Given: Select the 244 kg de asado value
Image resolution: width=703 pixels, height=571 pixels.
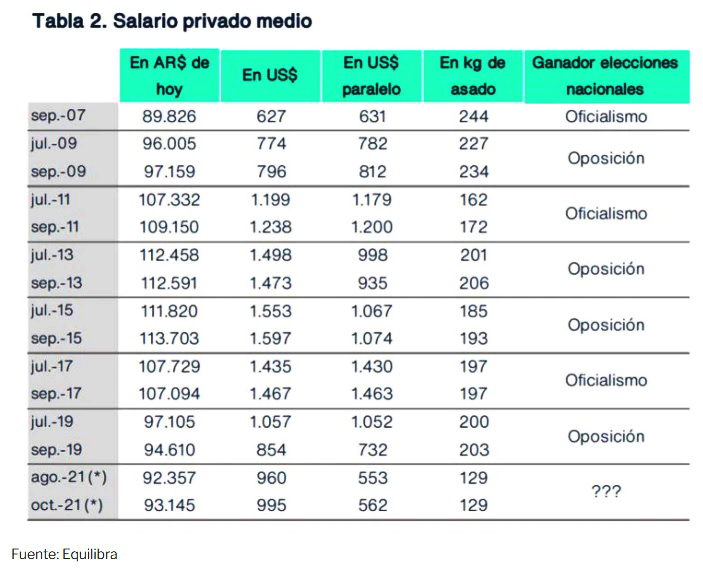Looking at the screenshot, I should point(473,116).
